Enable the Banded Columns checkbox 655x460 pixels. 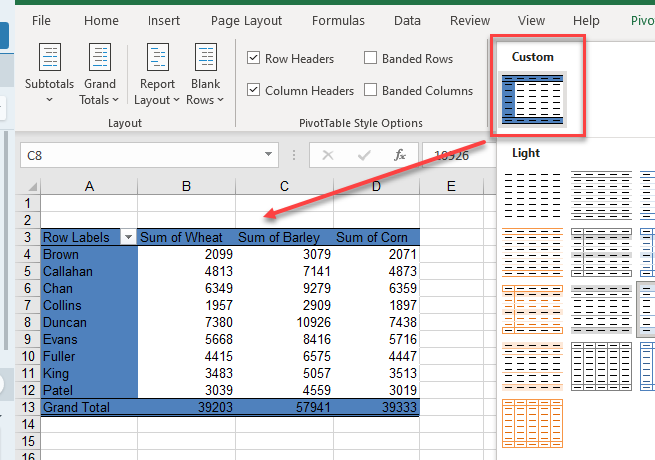pyautogui.click(x=371, y=91)
